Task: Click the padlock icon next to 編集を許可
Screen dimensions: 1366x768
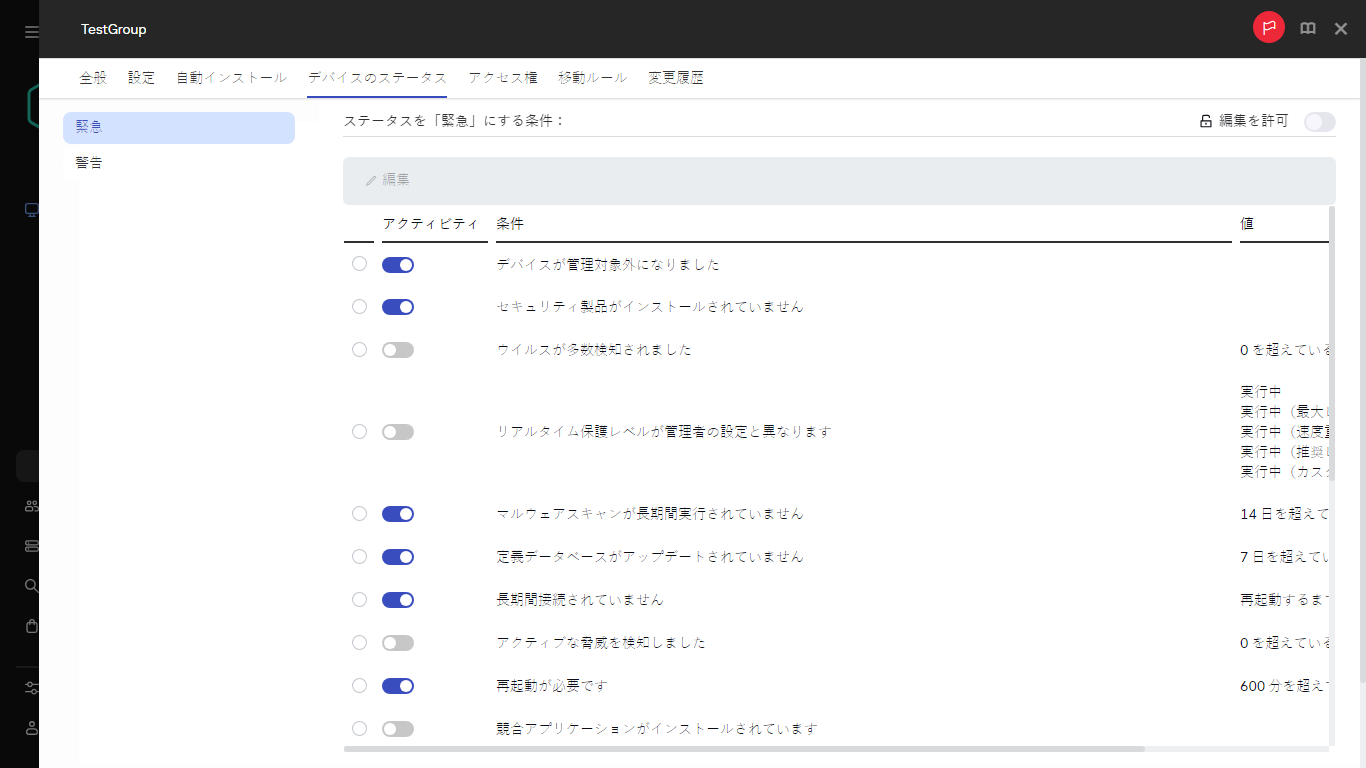Action: (1203, 121)
